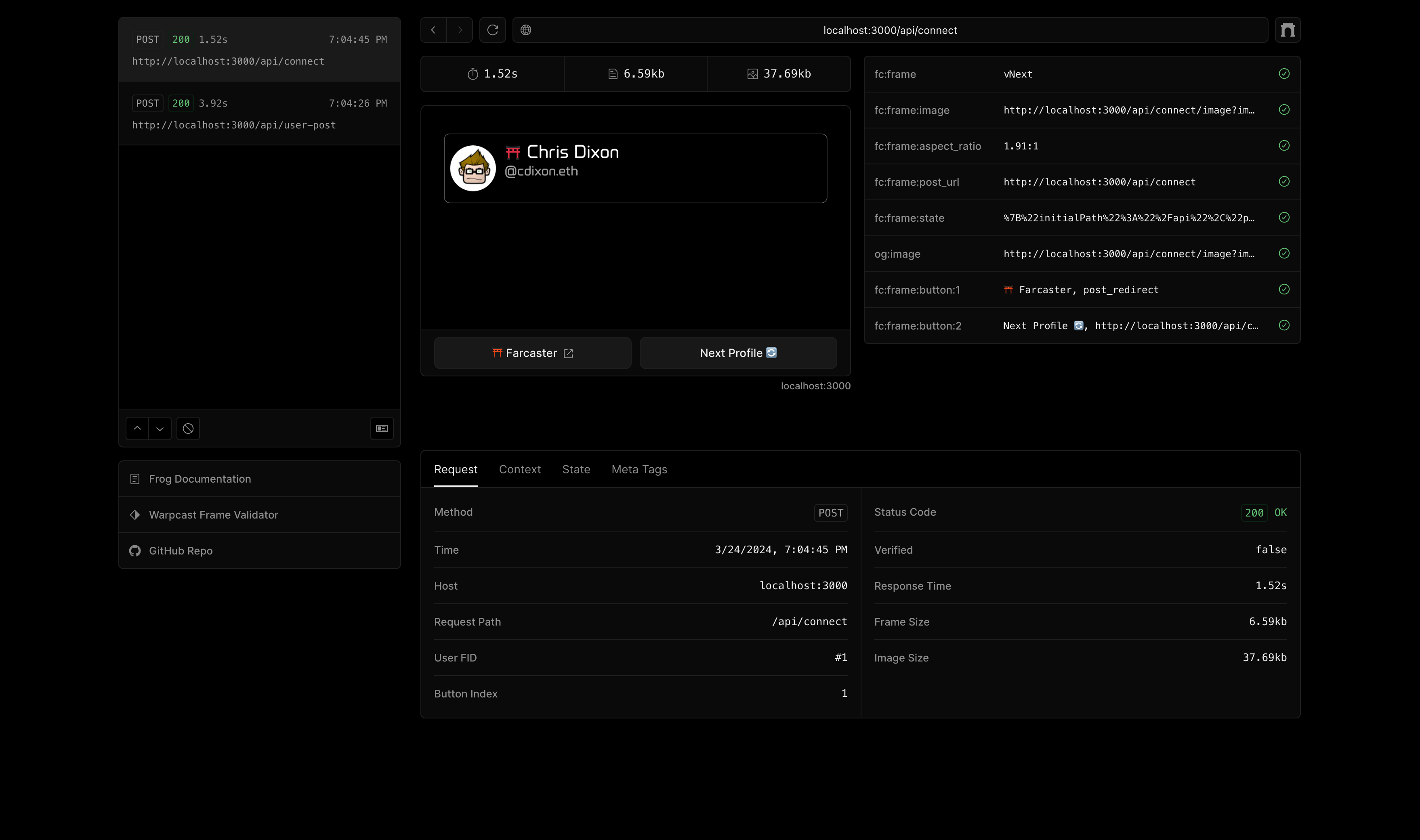Toggle the layout panel icon in the log footer
Image resolution: width=1420 pixels, height=840 pixels.
click(x=382, y=428)
